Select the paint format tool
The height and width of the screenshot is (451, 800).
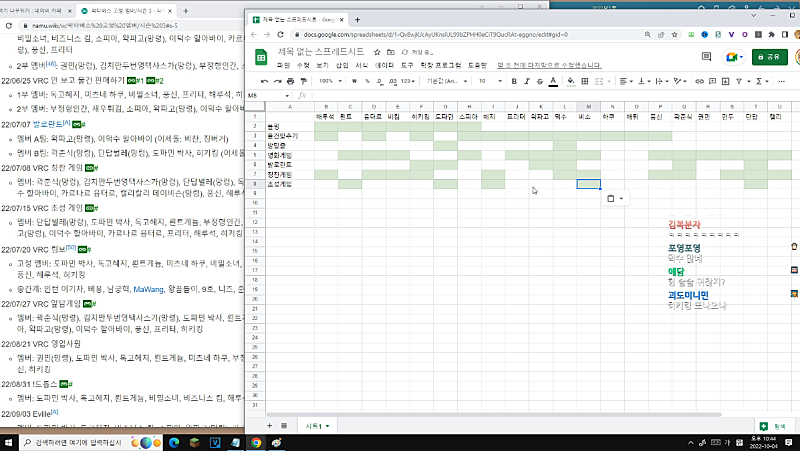(x=304, y=81)
